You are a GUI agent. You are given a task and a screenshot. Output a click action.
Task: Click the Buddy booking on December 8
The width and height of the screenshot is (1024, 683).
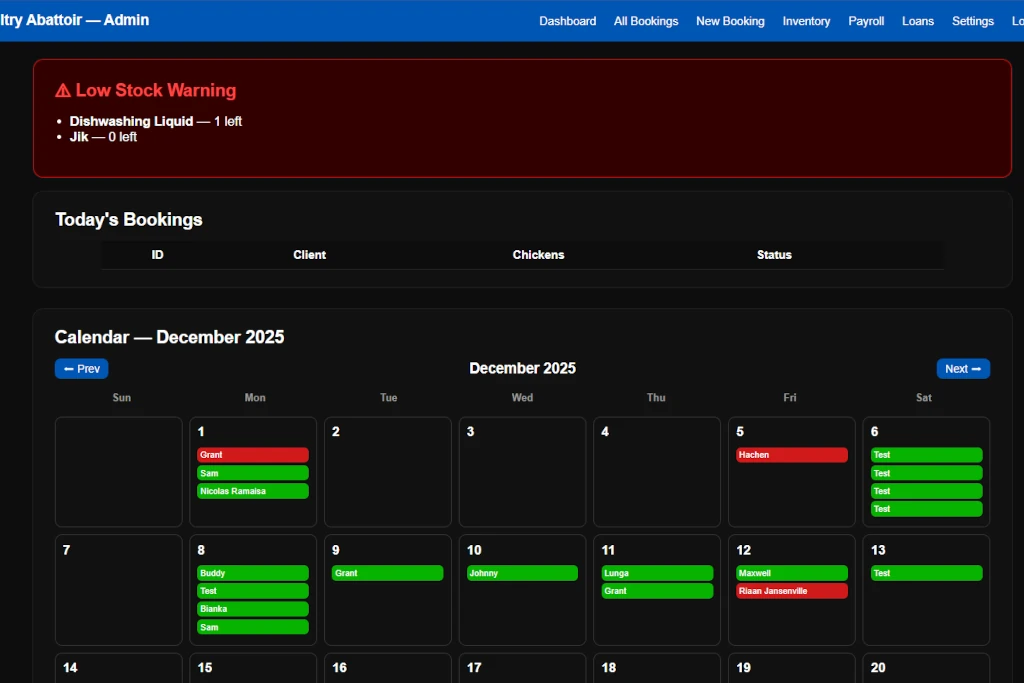pos(253,573)
